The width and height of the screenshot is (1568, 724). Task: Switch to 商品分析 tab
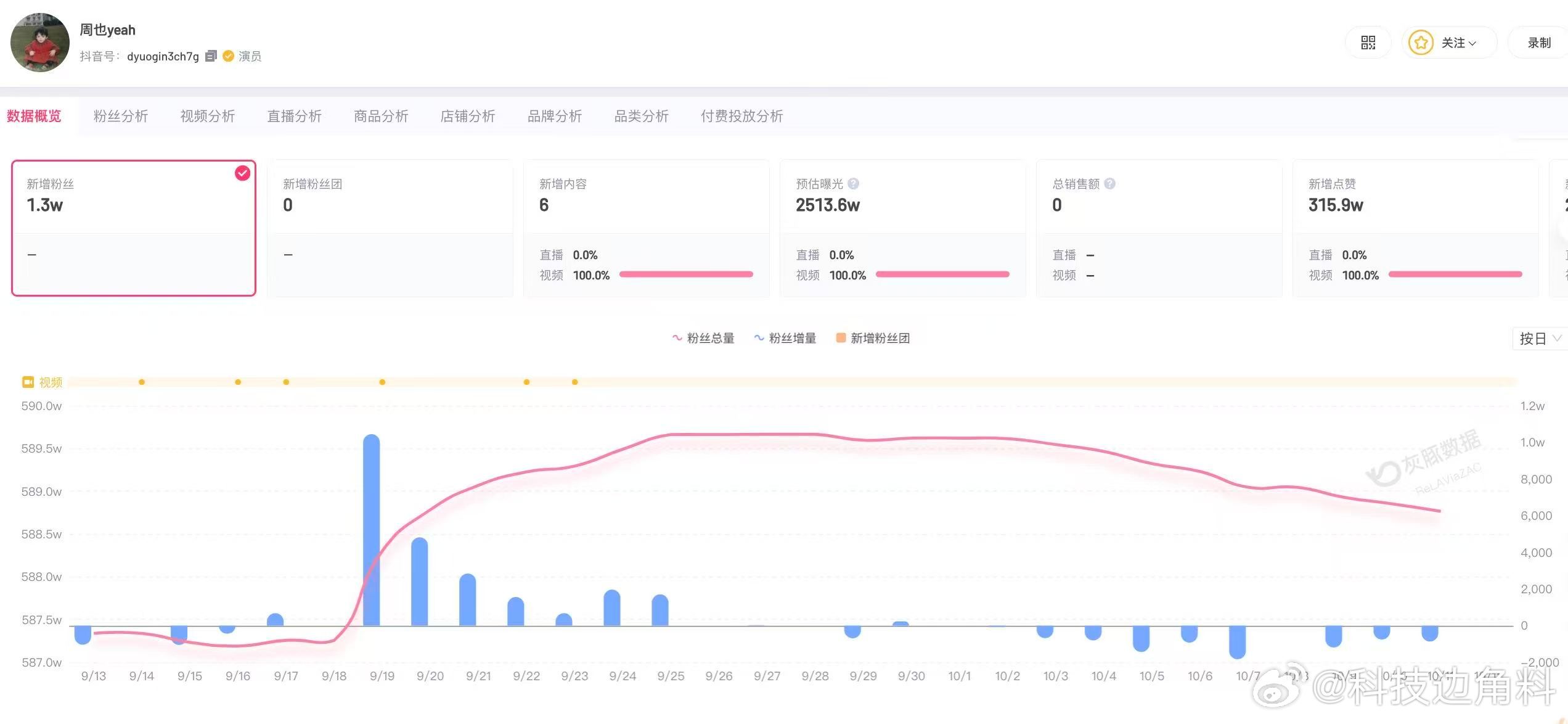pos(381,116)
